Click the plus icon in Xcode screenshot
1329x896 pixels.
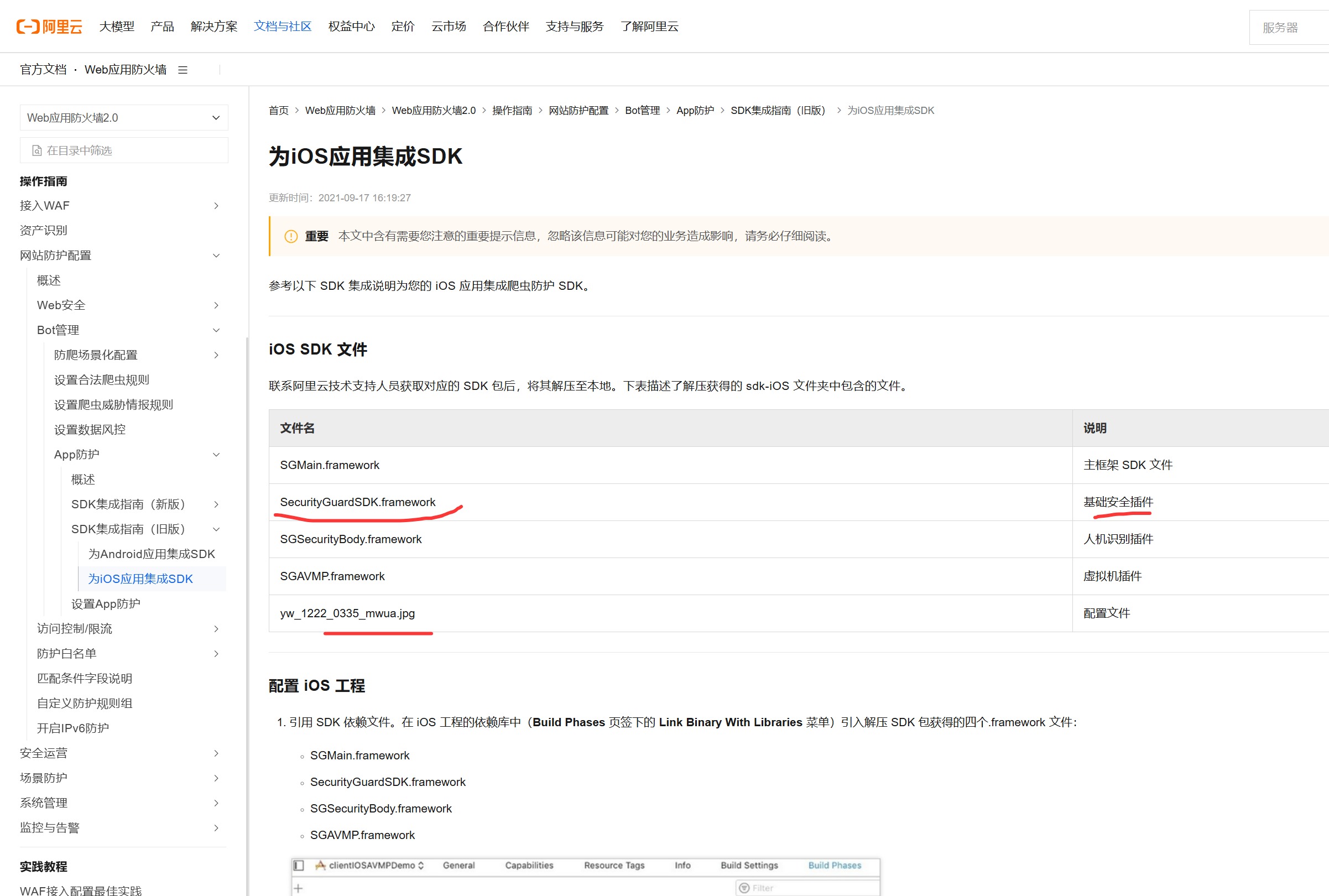[x=298, y=888]
